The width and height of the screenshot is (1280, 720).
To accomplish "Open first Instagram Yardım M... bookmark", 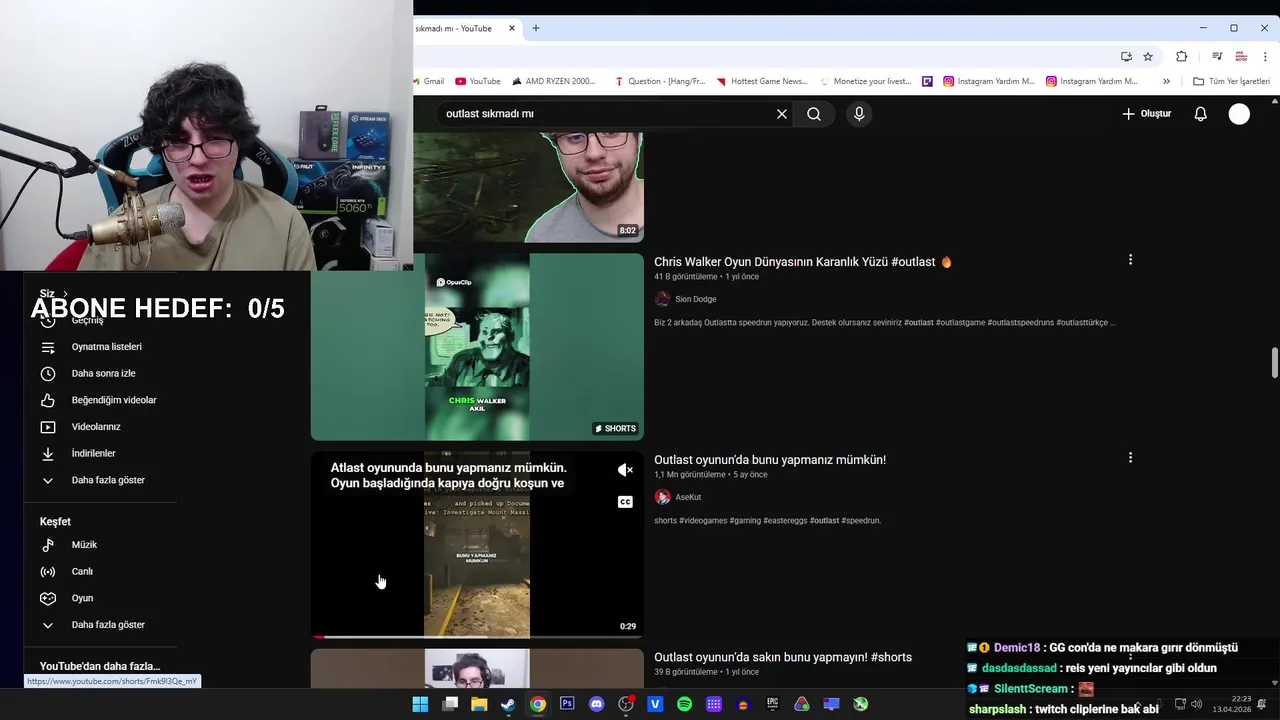I will (989, 81).
